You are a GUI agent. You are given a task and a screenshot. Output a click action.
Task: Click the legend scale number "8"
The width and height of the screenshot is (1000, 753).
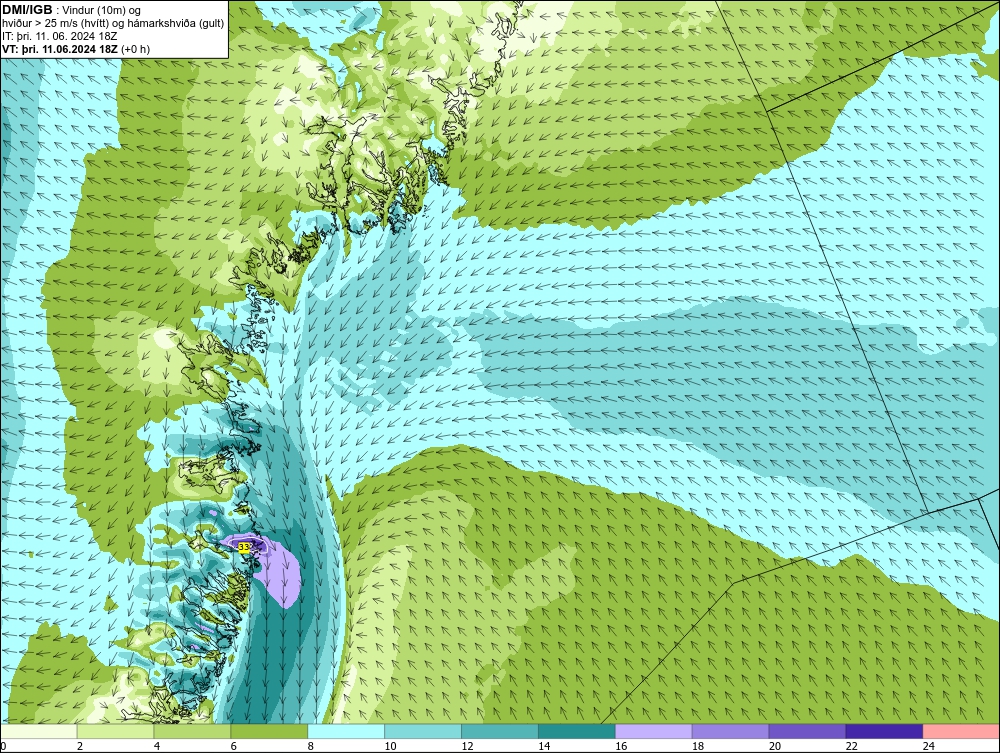tap(311, 746)
